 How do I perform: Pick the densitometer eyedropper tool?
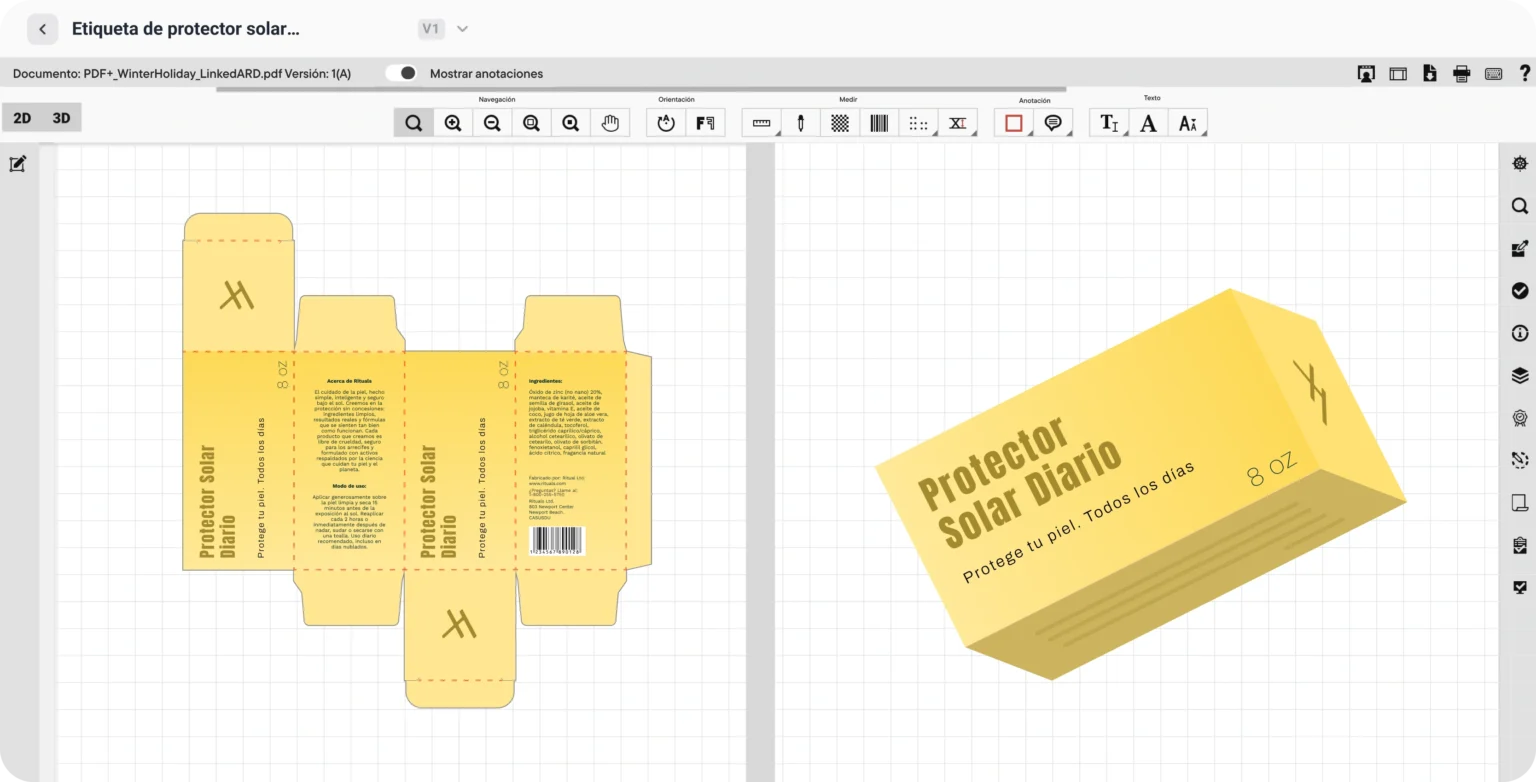point(800,123)
